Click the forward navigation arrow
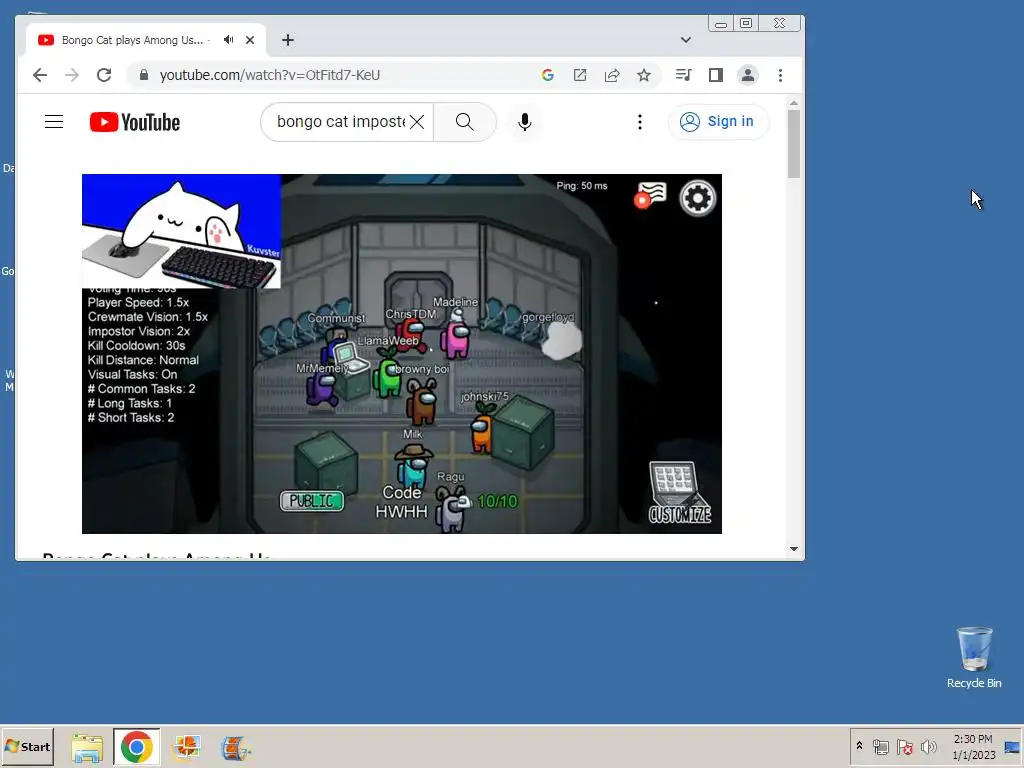This screenshot has height=768, width=1024. 72,75
